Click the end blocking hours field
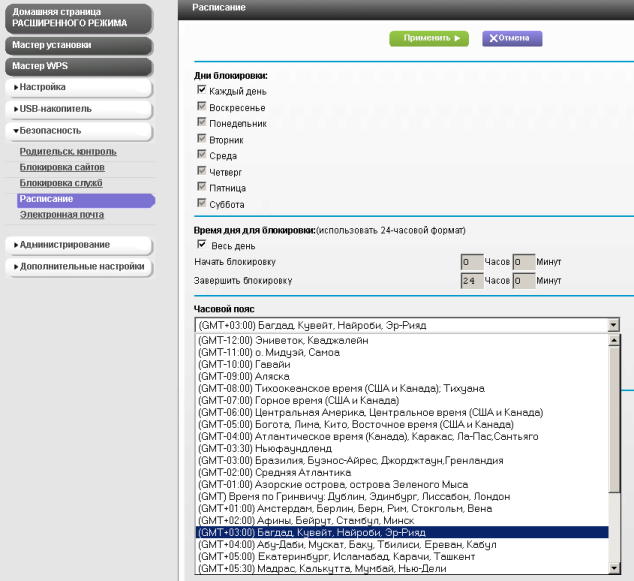The image size is (634, 581). [x=472, y=281]
